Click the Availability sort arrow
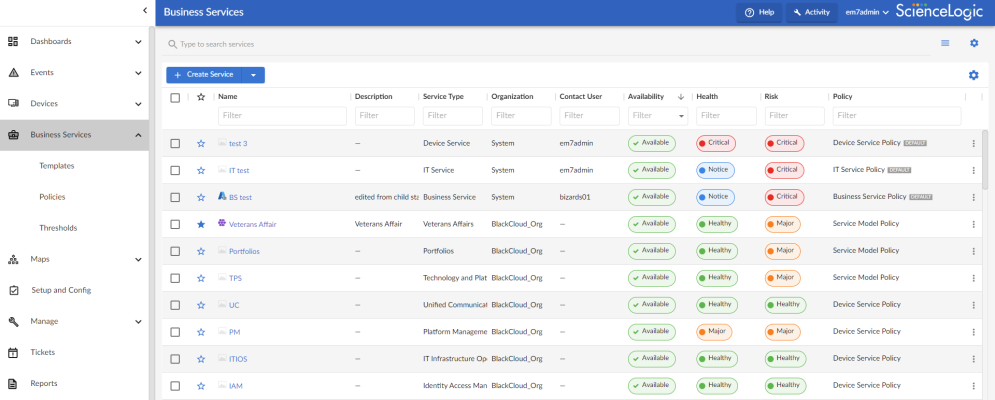Viewport: 995px width, 400px height. (681, 97)
